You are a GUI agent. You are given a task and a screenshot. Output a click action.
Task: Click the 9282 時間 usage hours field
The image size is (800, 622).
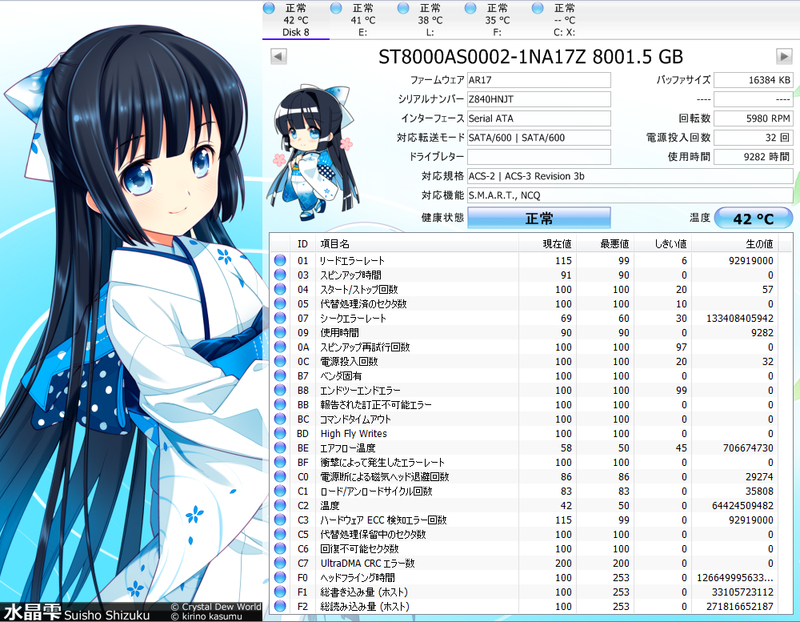click(753, 157)
